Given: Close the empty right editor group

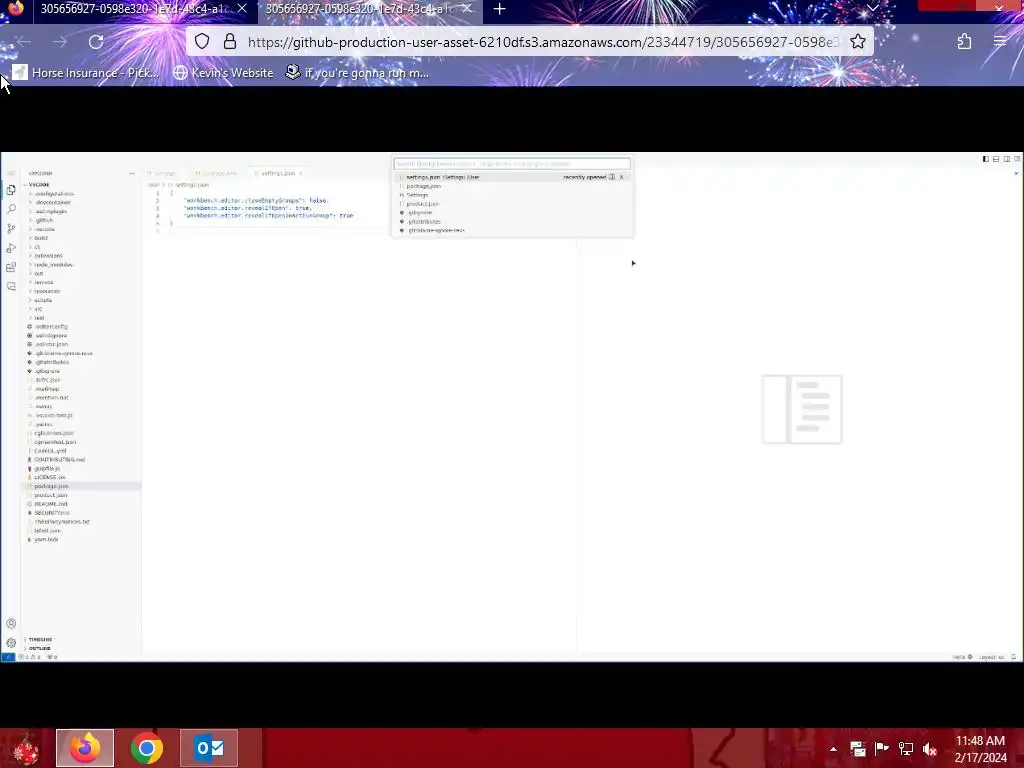Looking at the screenshot, I should (1016, 174).
